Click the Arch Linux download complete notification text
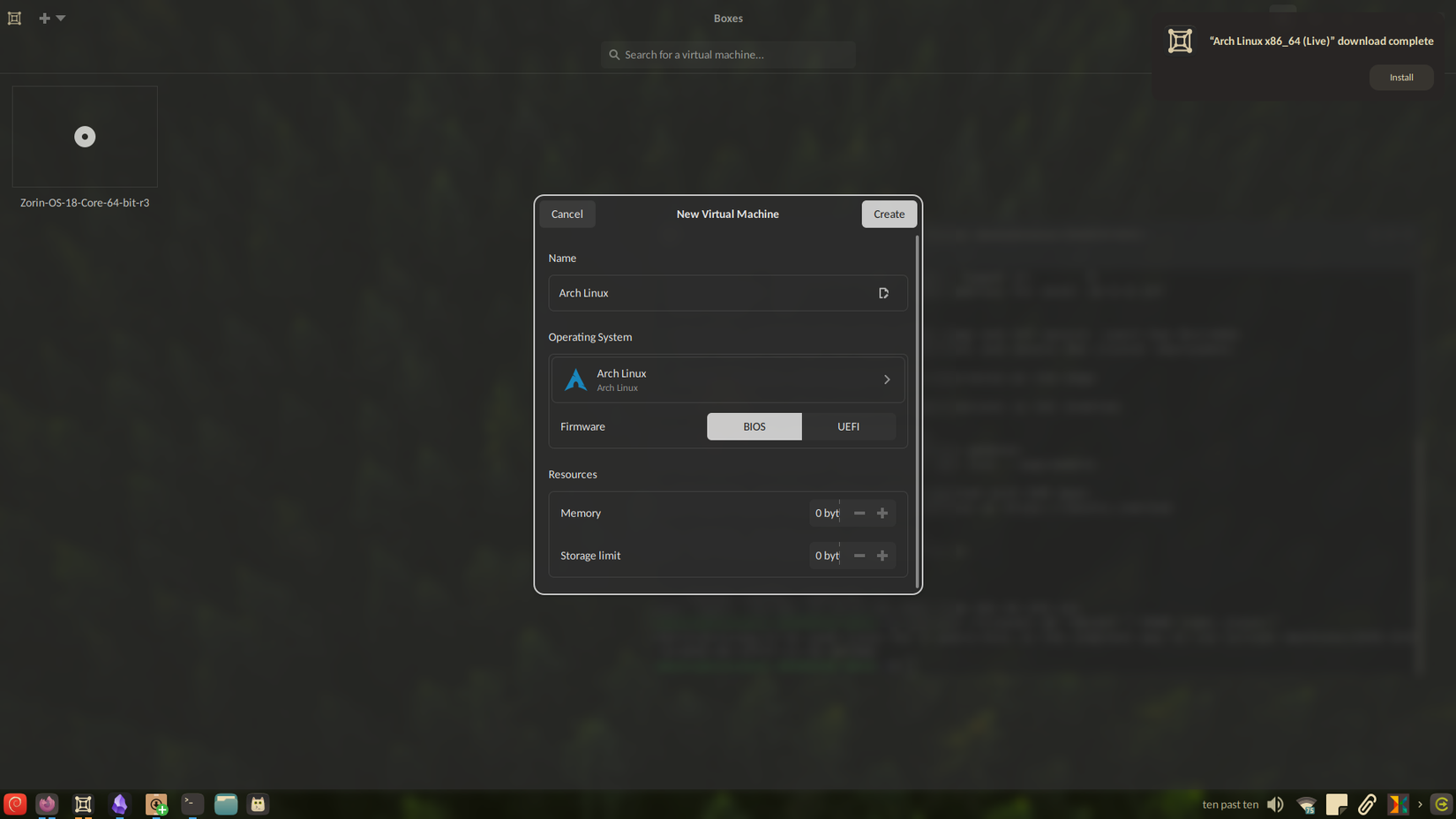Viewport: 1456px width, 819px height. click(1321, 41)
